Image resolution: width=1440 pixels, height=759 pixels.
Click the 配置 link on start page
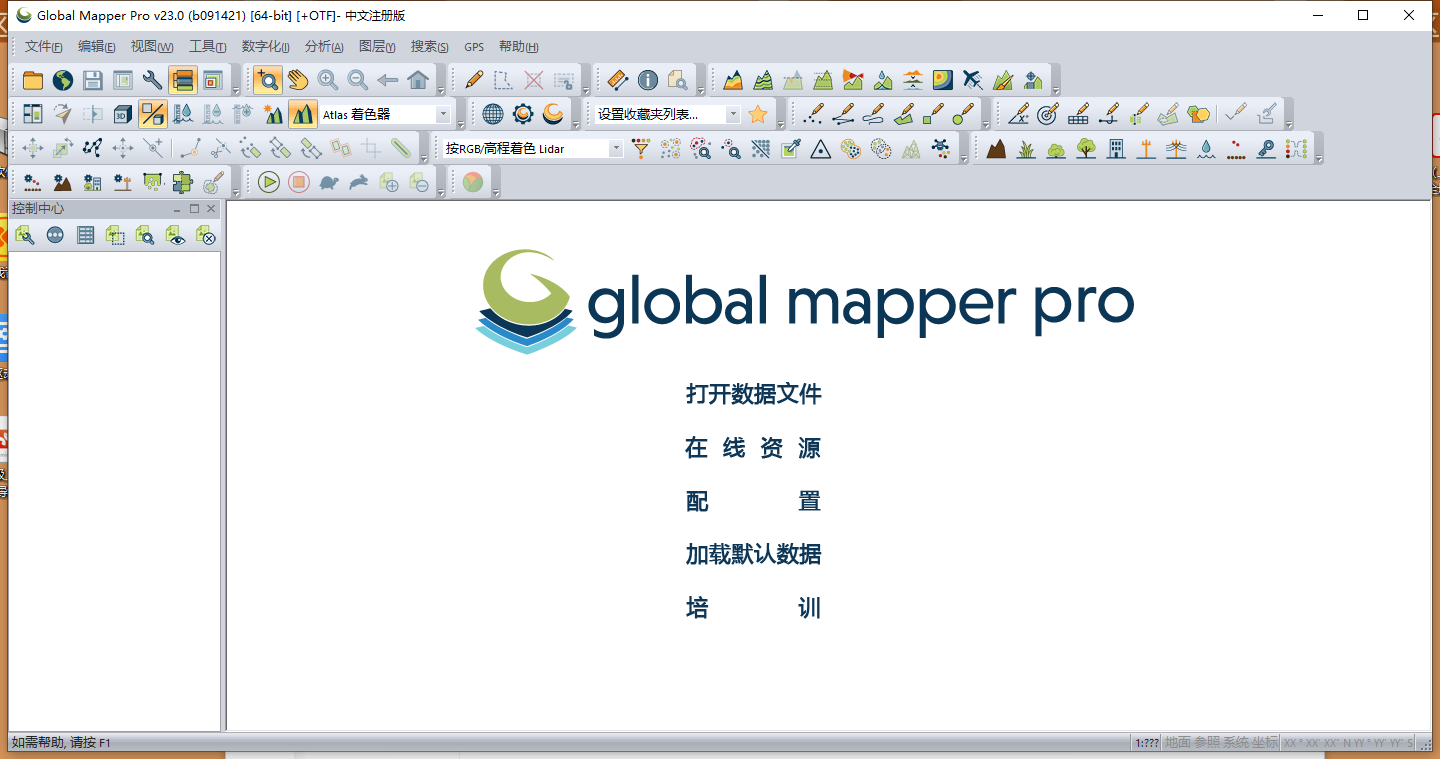(x=754, y=501)
